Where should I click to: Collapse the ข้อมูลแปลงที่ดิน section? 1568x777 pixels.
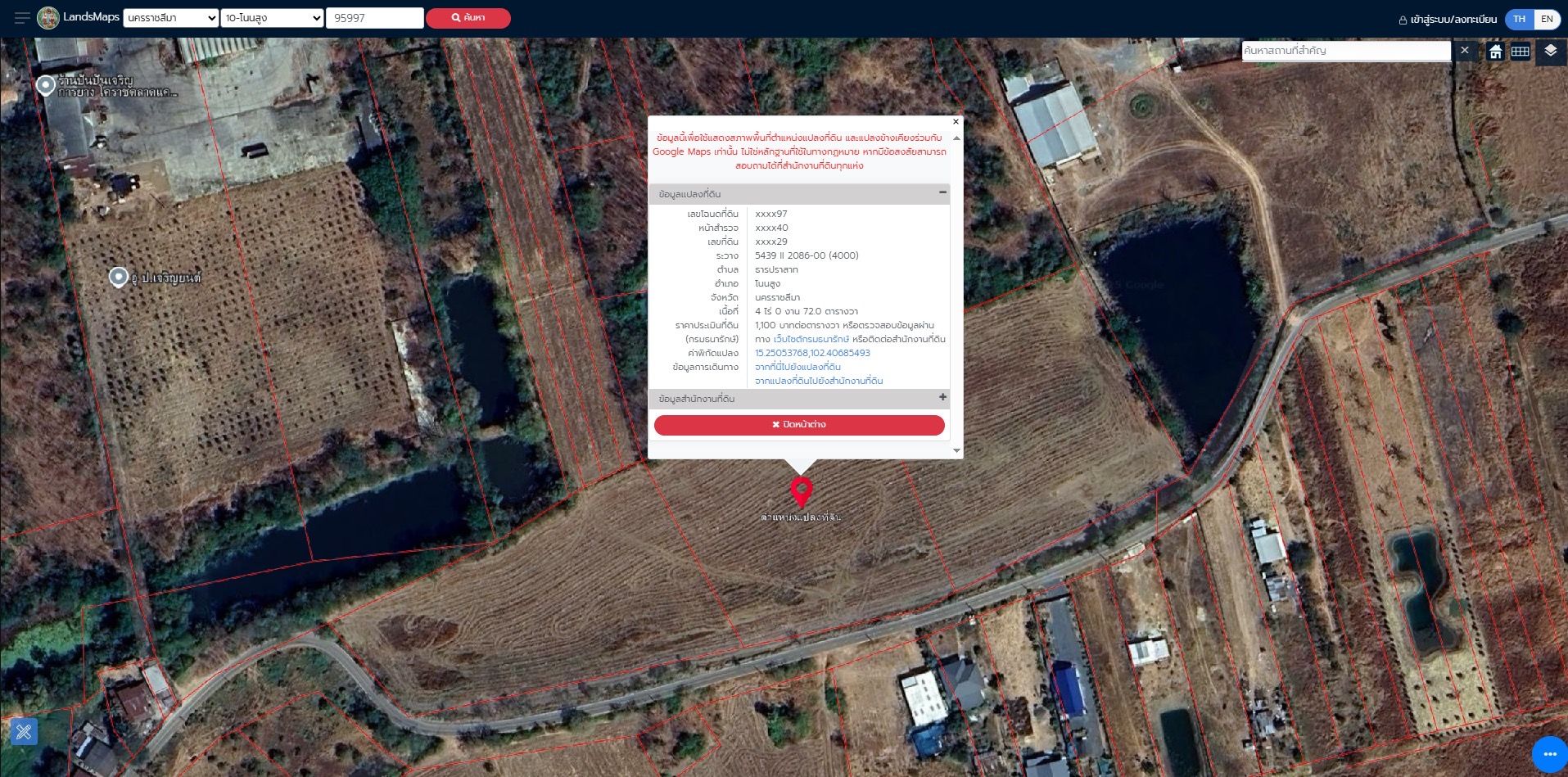pos(942,192)
